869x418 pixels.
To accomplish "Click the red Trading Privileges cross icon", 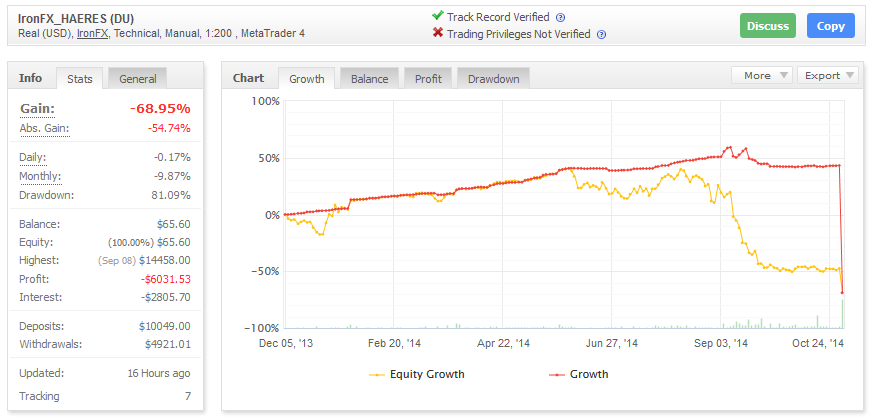I will 437,34.
